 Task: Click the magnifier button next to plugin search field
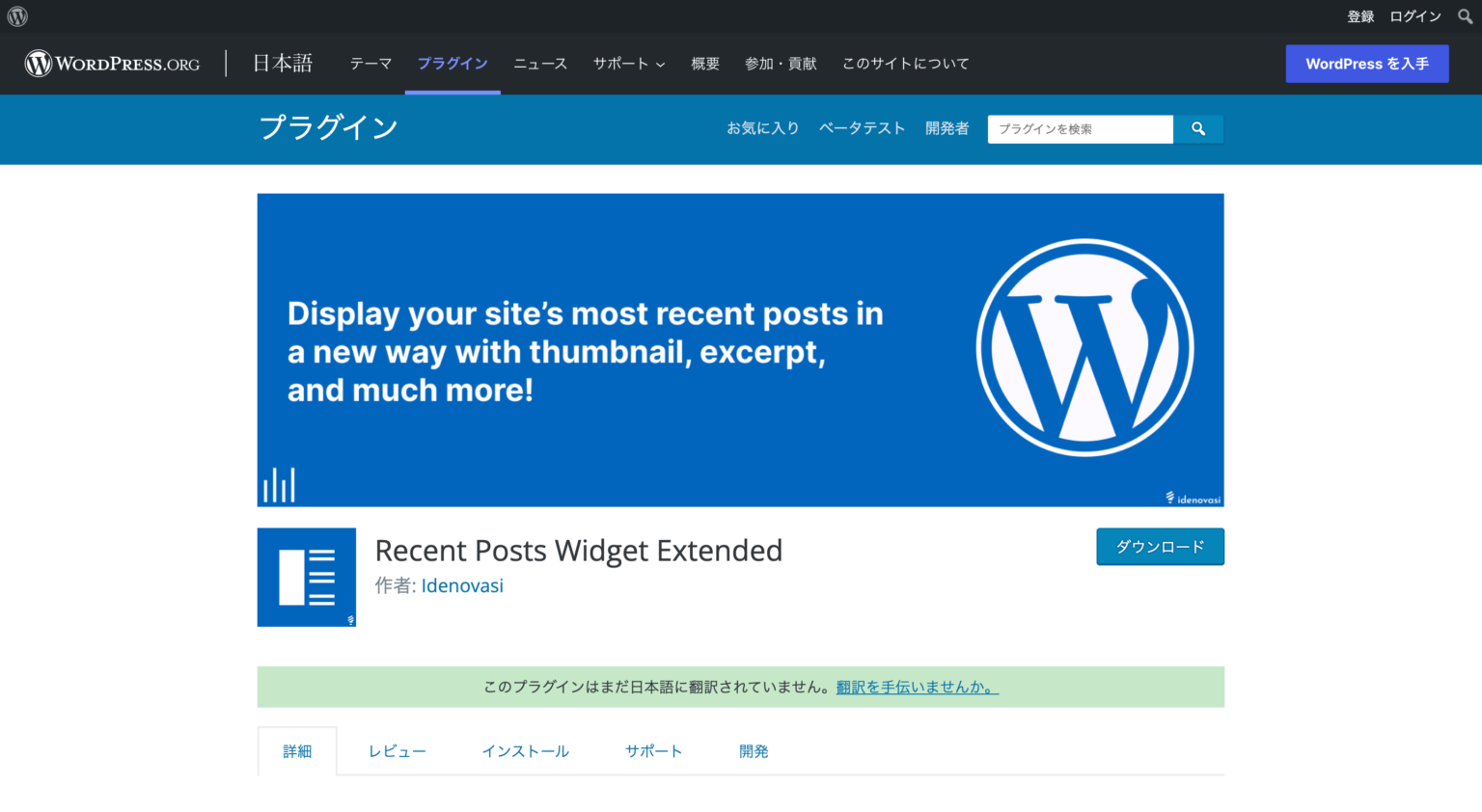click(1198, 128)
